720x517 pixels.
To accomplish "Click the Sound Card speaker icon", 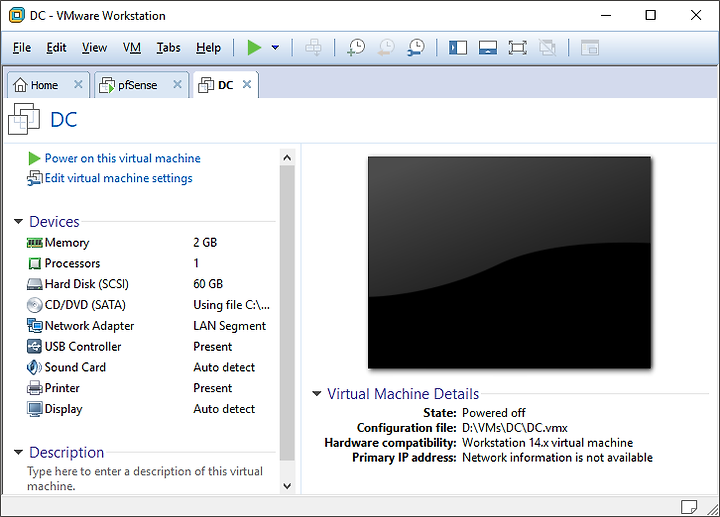I will point(34,367).
